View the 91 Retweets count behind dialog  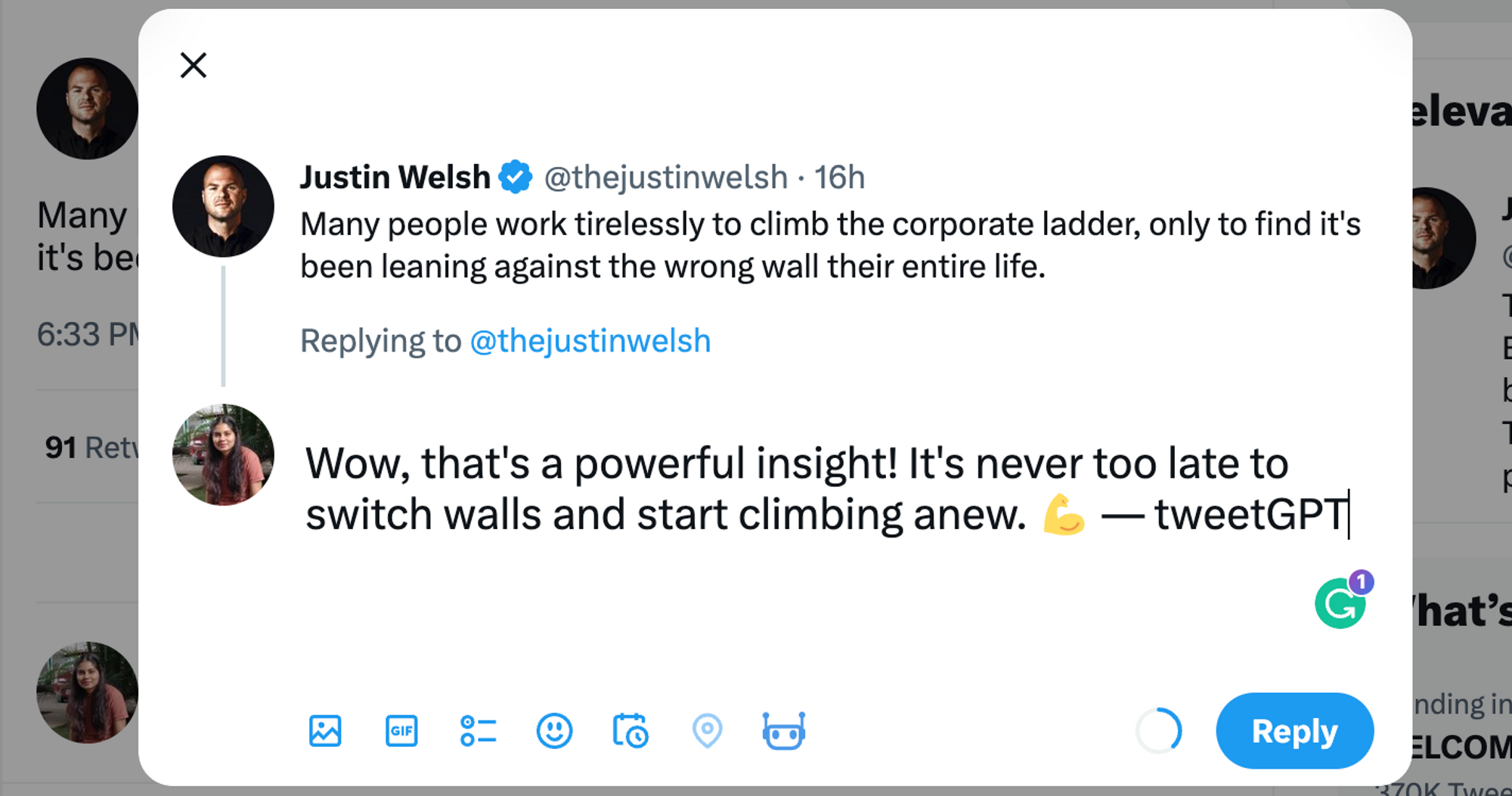[91, 448]
